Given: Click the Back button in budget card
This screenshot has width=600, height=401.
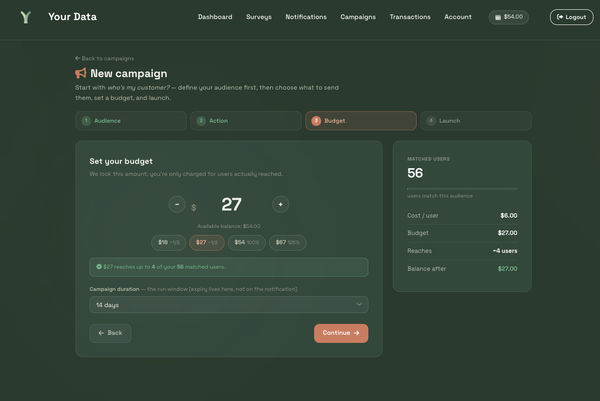Looking at the screenshot, I should (110, 333).
